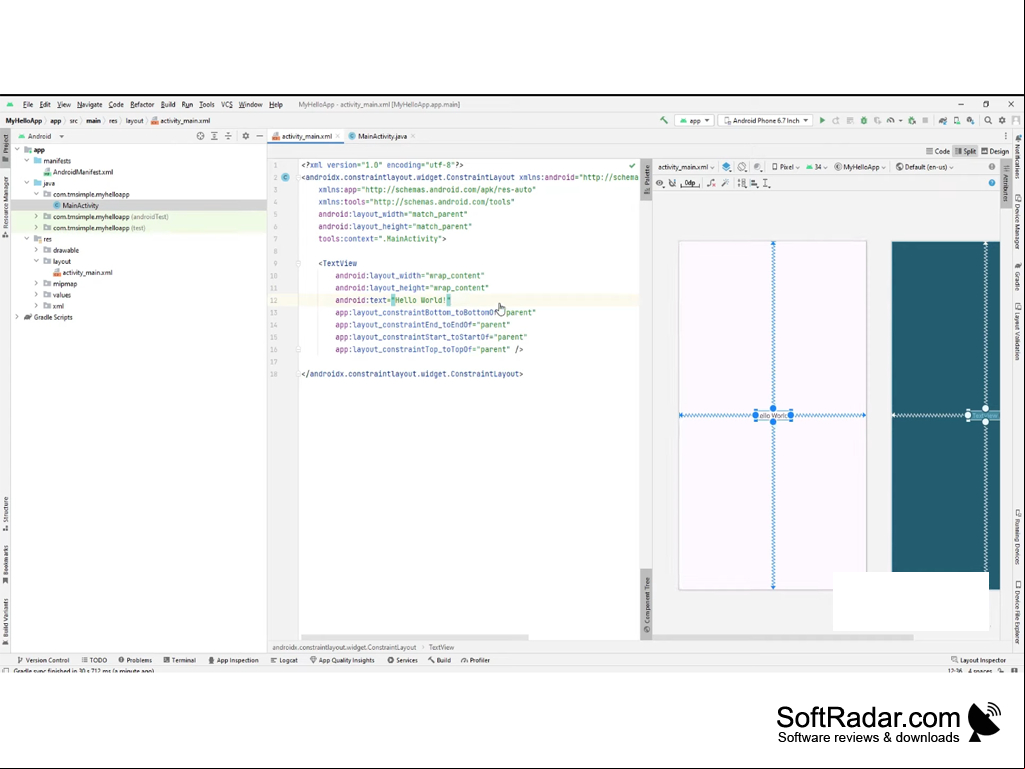The image size is (1025, 769).
Task: Open Logcat tool window
Action: pyautogui.click(x=284, y=660)
